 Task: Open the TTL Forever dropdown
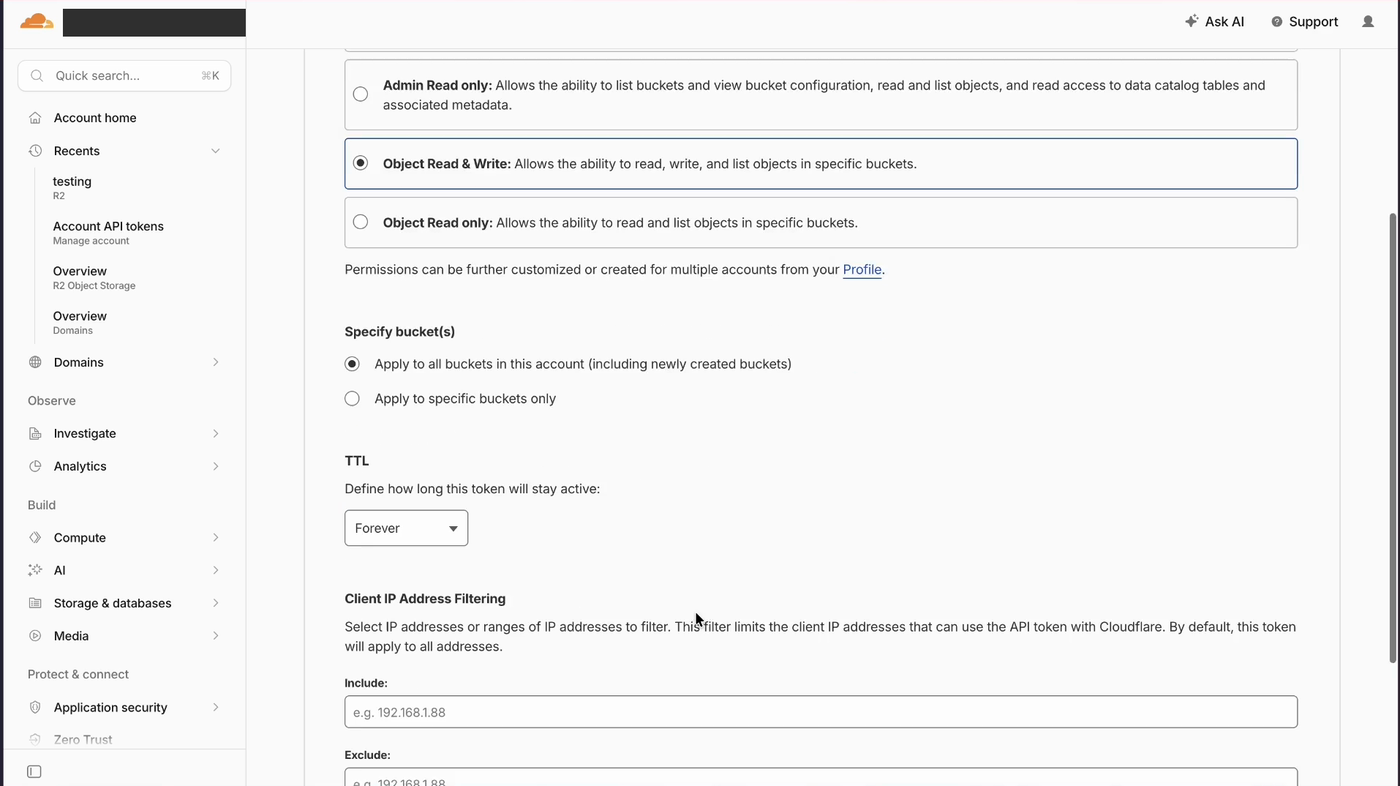click(406, 528)
